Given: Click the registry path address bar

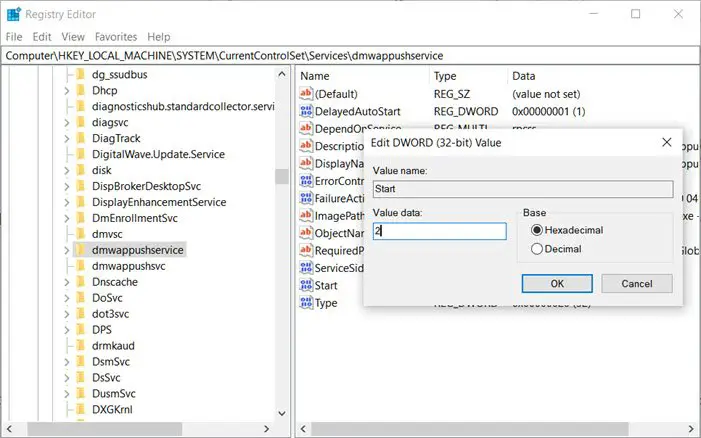Looking at the screenshot, I should pyautogui.click(x=350, y=55).
